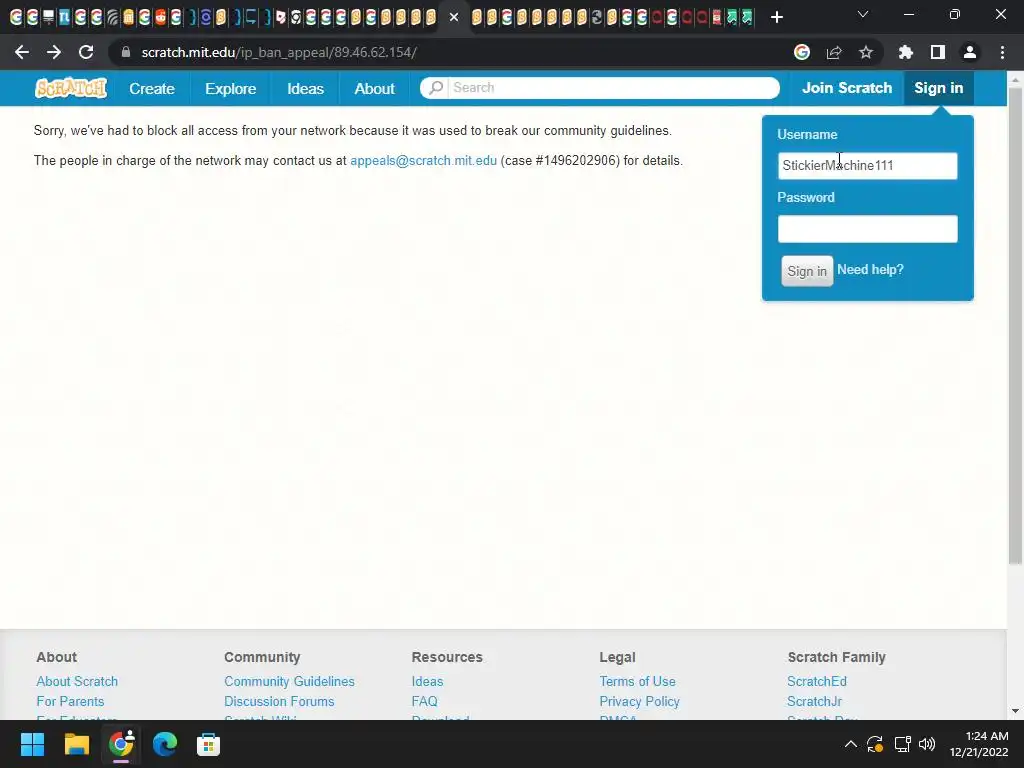Close the current tab
Image resolution: width=1024 pixels, height=768 pixels.
point(454,17)
